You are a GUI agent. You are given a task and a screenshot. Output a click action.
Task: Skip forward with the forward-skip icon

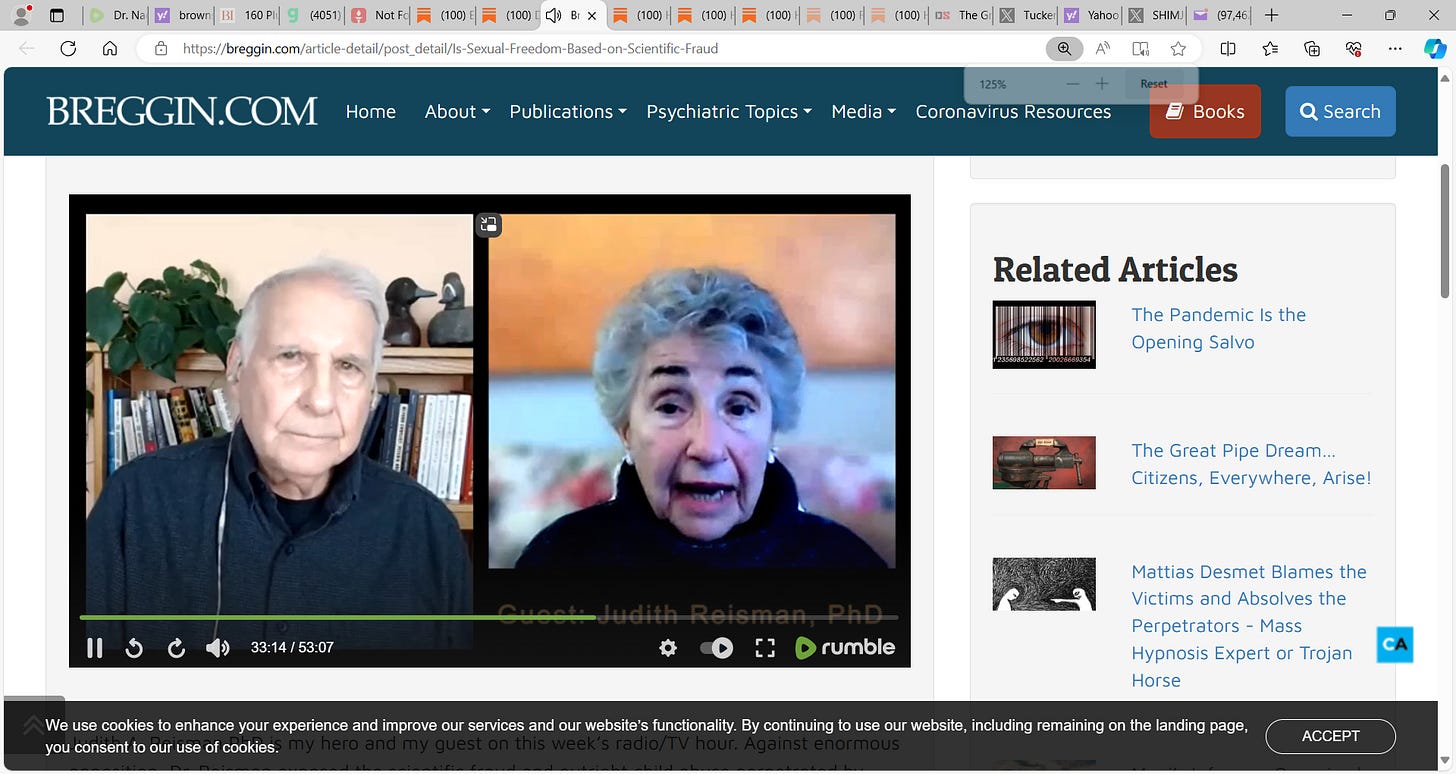pos(176,648)
